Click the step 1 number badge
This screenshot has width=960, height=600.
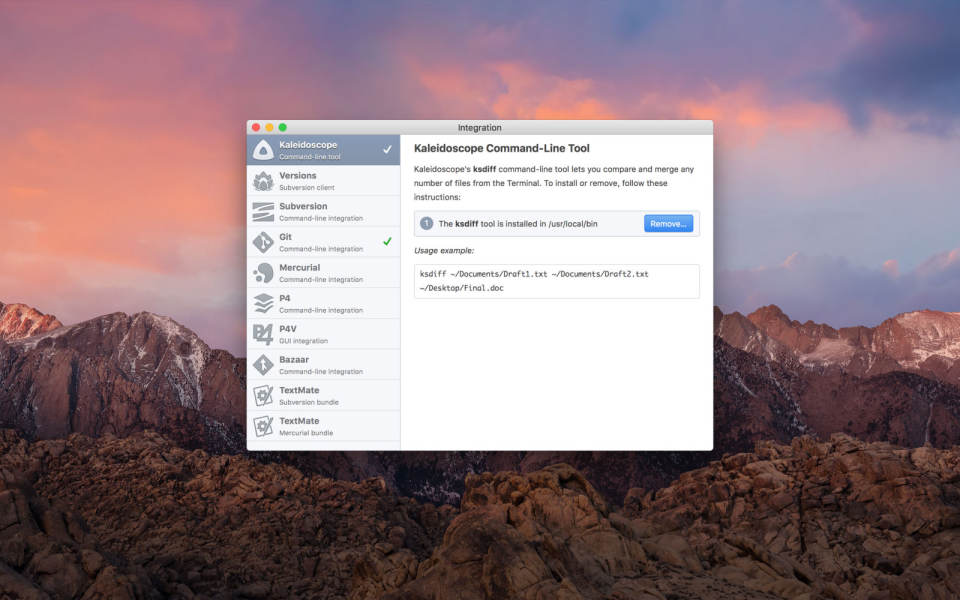tap(426, 223)
